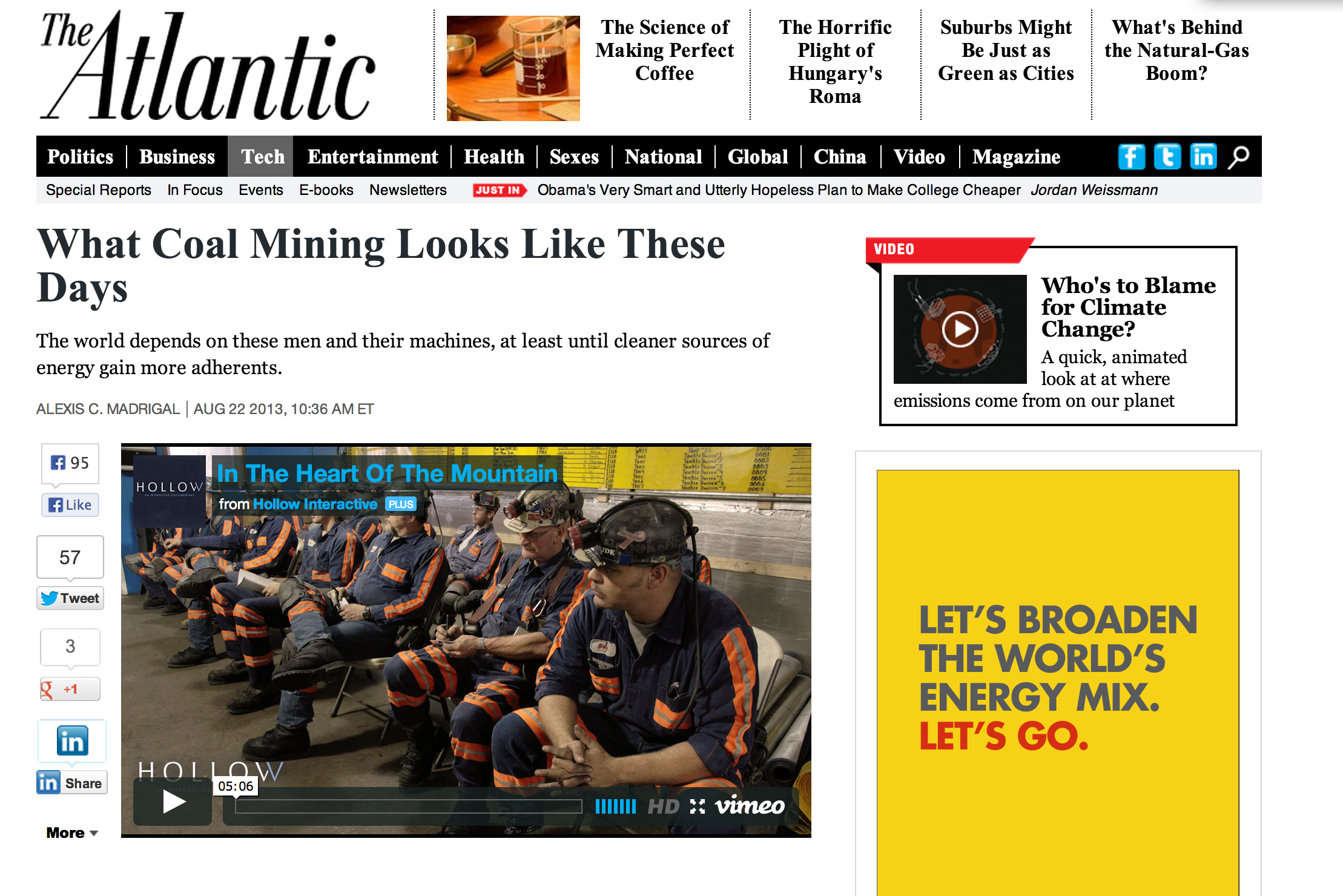Open the Magazine section
The image size is (1343, 896).
[x=1016, y=157]
